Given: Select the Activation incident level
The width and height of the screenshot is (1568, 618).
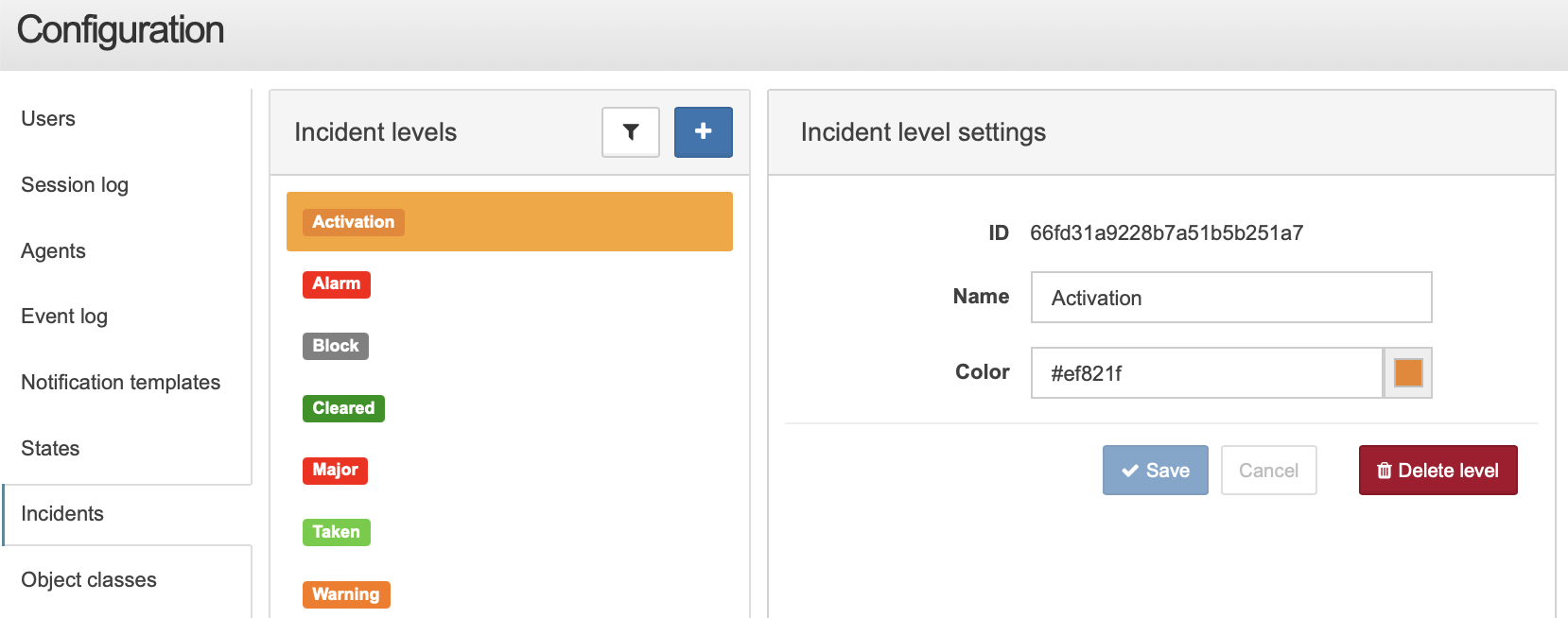Looking at the screenshot, I should click(509, 222).
